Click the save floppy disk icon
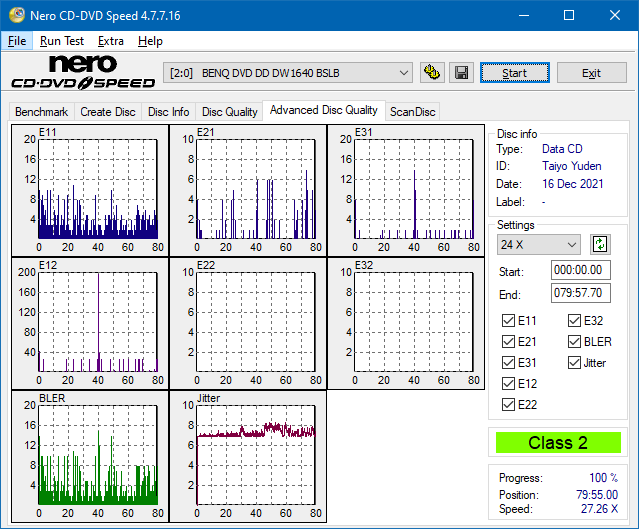This screenshot has height=529, width=639. 461,73
